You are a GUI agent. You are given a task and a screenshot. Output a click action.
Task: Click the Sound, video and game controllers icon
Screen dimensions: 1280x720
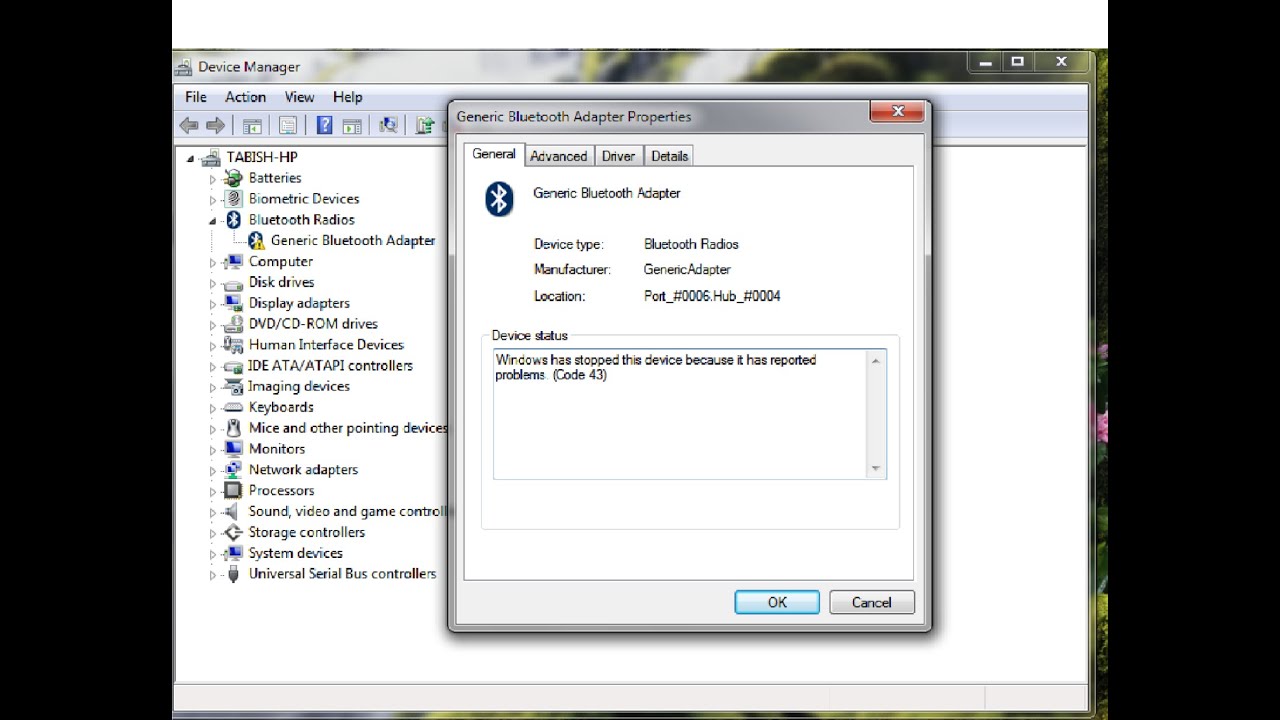[233, 511]
